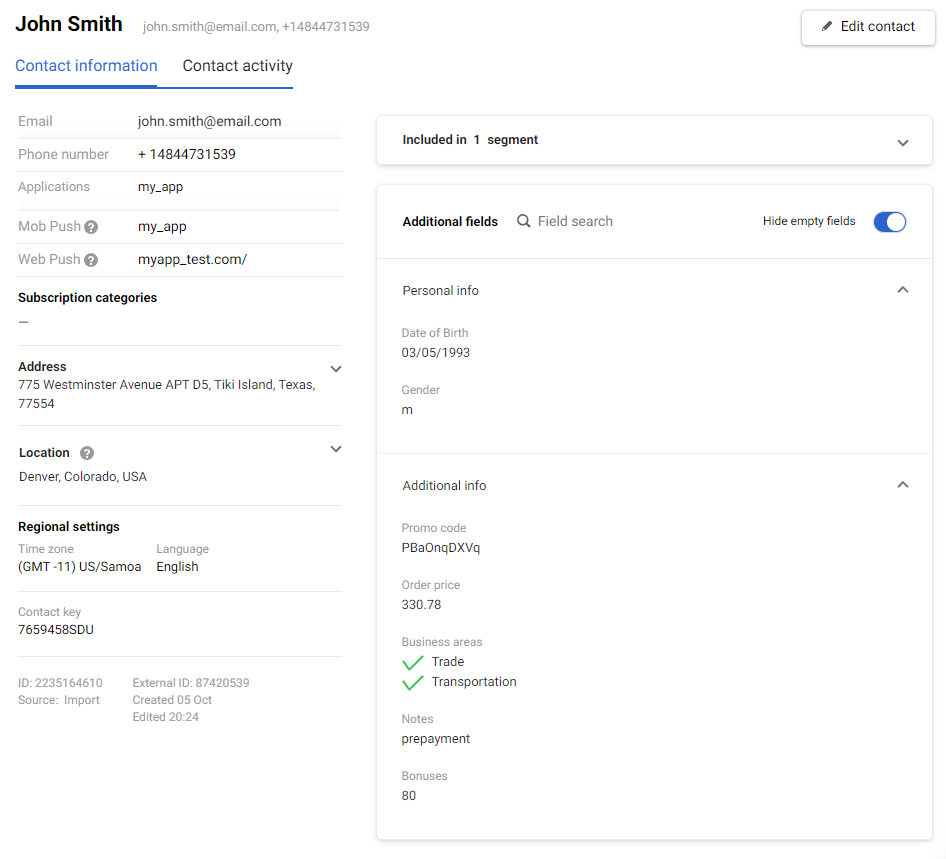The width and height of the screenshot is (946, 859).
Task: Click the Denver, Colorado, USA location text
Action: tap(83, 477)
